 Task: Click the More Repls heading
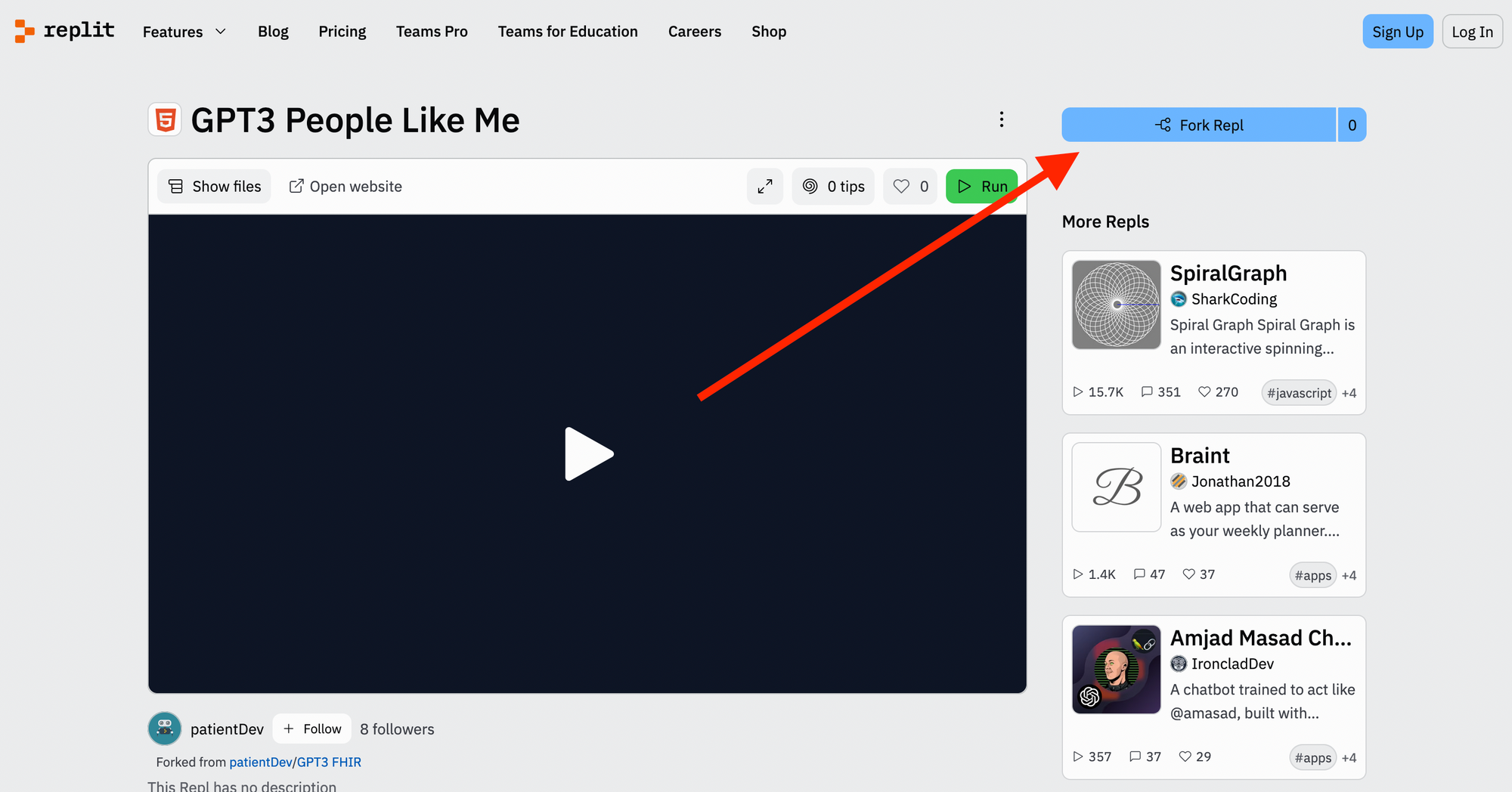click(x=1105, y=221)
